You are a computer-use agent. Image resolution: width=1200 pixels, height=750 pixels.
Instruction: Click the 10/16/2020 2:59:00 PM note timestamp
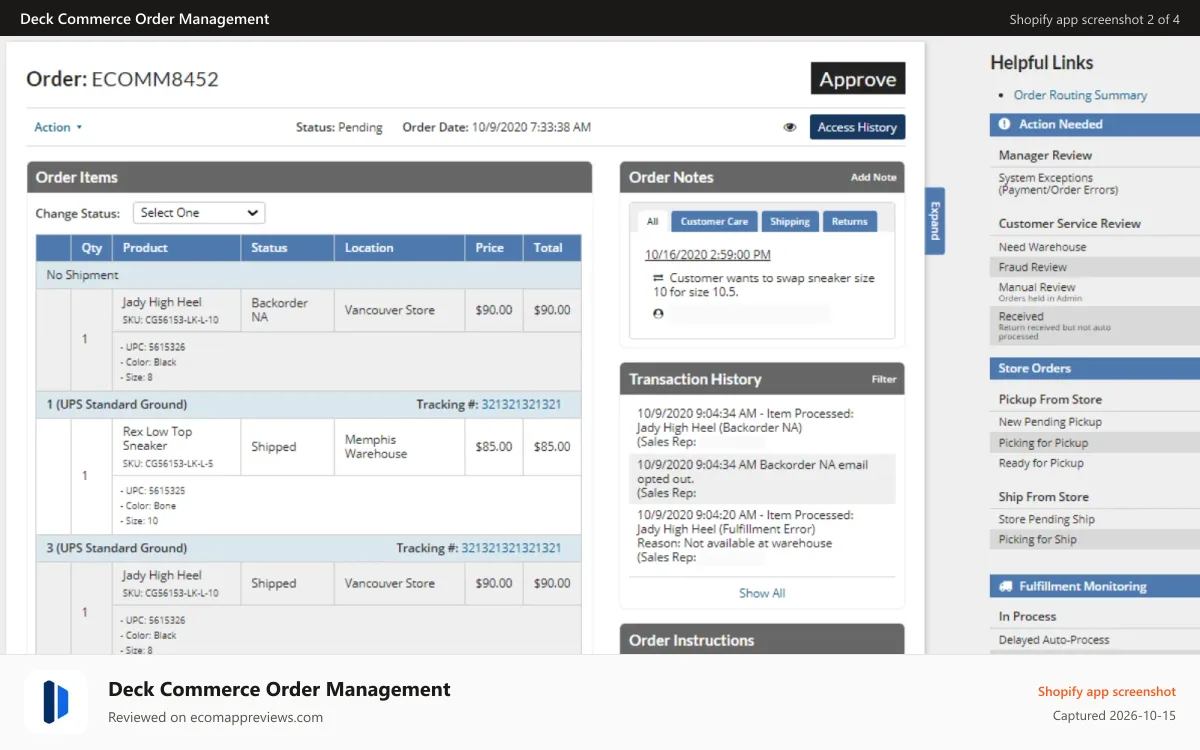tap(708, 255)
